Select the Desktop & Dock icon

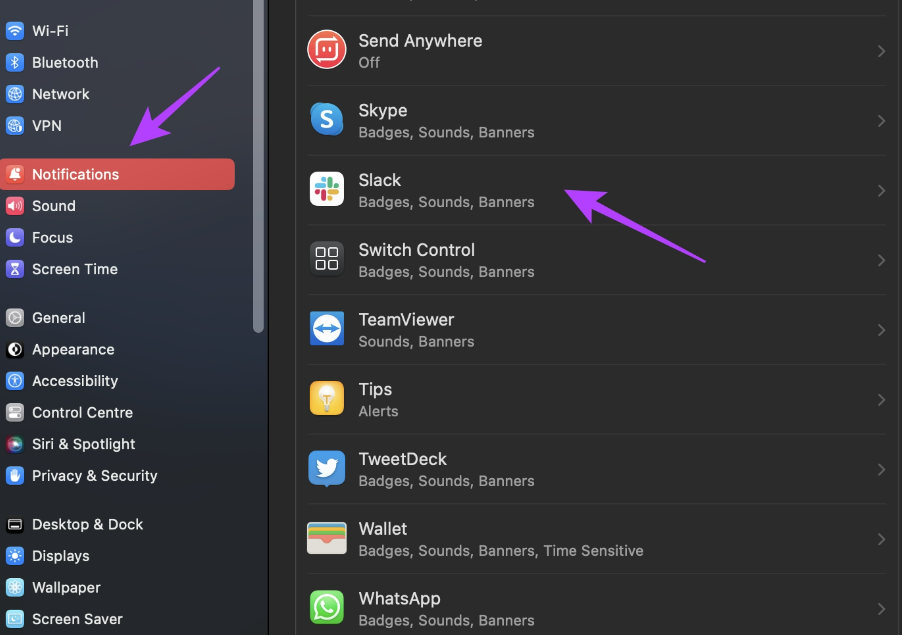click(x=15, y=525)
